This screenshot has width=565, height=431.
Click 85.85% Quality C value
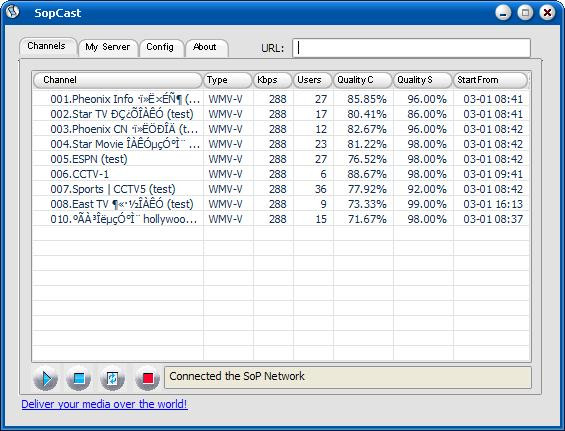[x=367, y=99]
